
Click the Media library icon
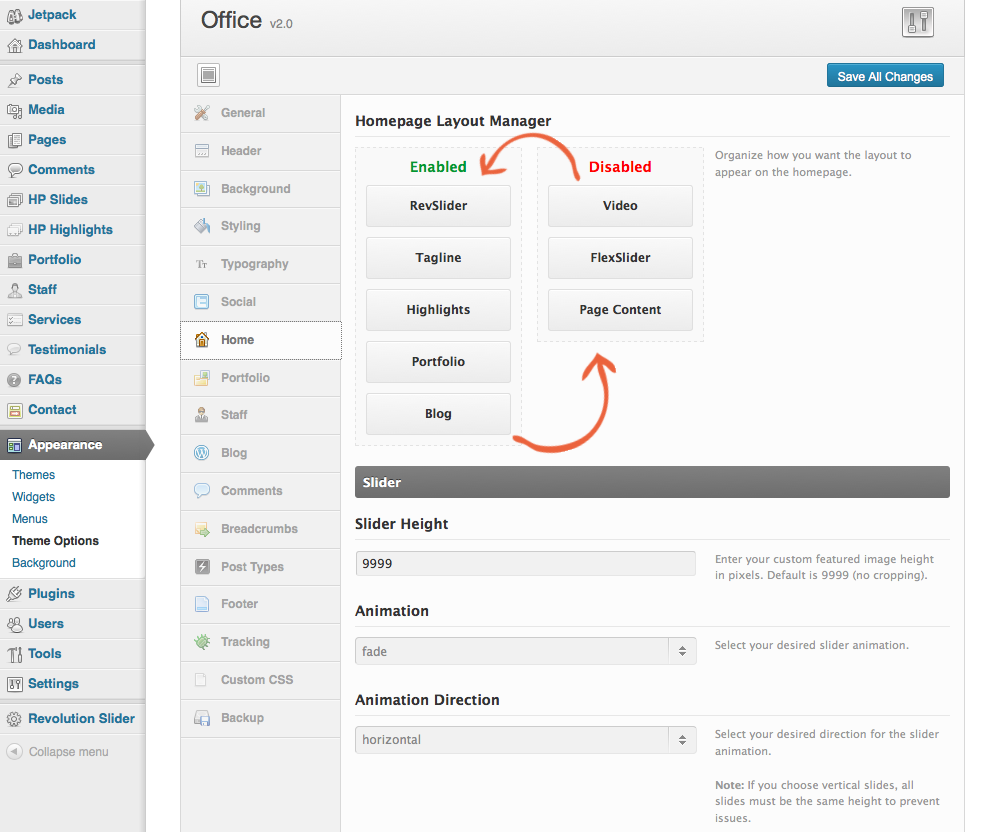coord(14,110)
